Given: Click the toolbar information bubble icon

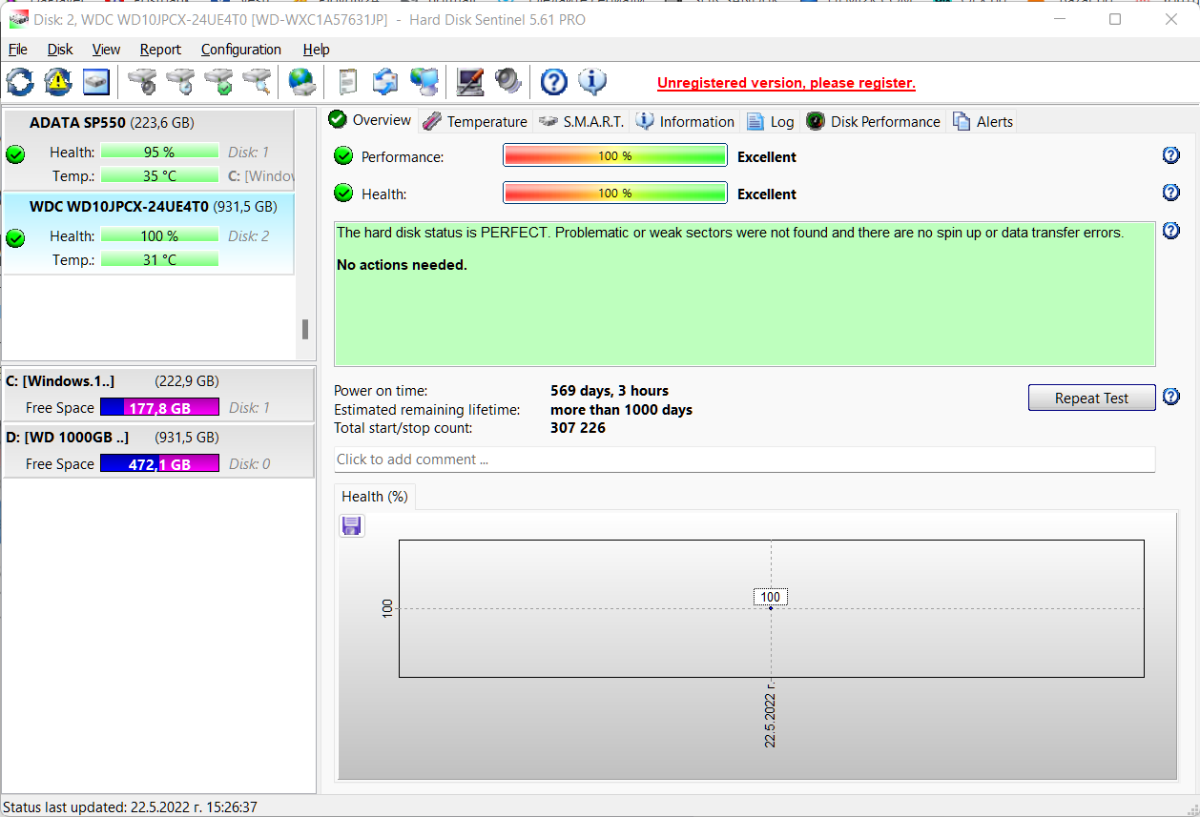Looking at the screenshot, I should [x=592, y=81].
